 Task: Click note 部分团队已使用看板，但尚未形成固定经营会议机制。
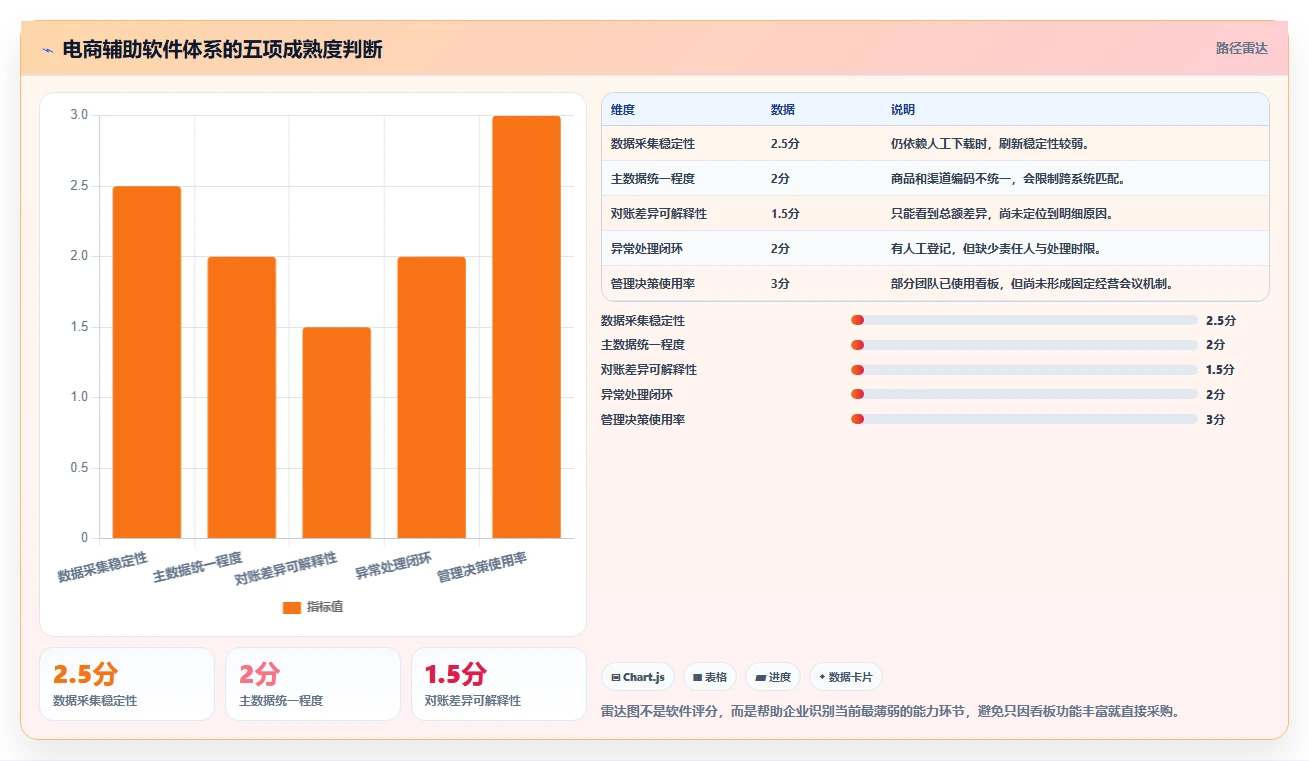coord(1032,284)
